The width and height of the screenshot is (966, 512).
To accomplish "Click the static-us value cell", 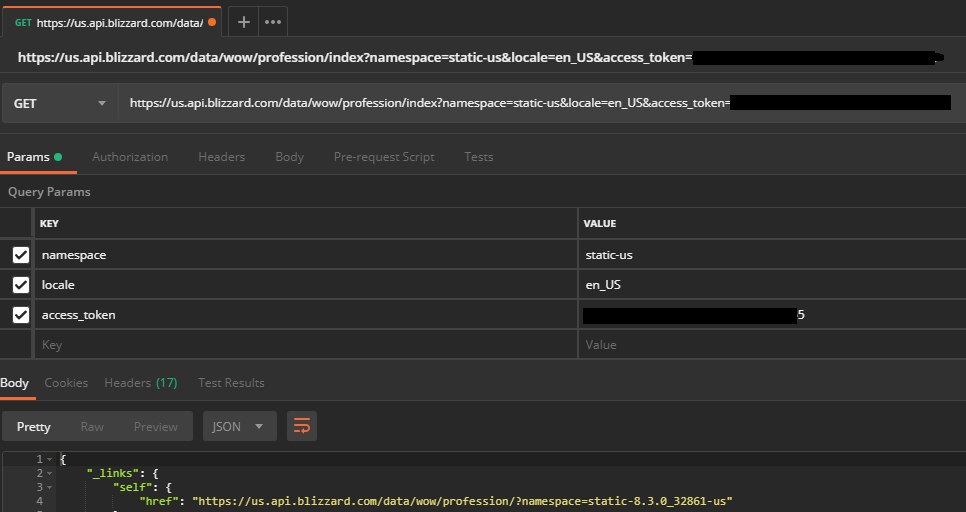I will click(772, 255).
